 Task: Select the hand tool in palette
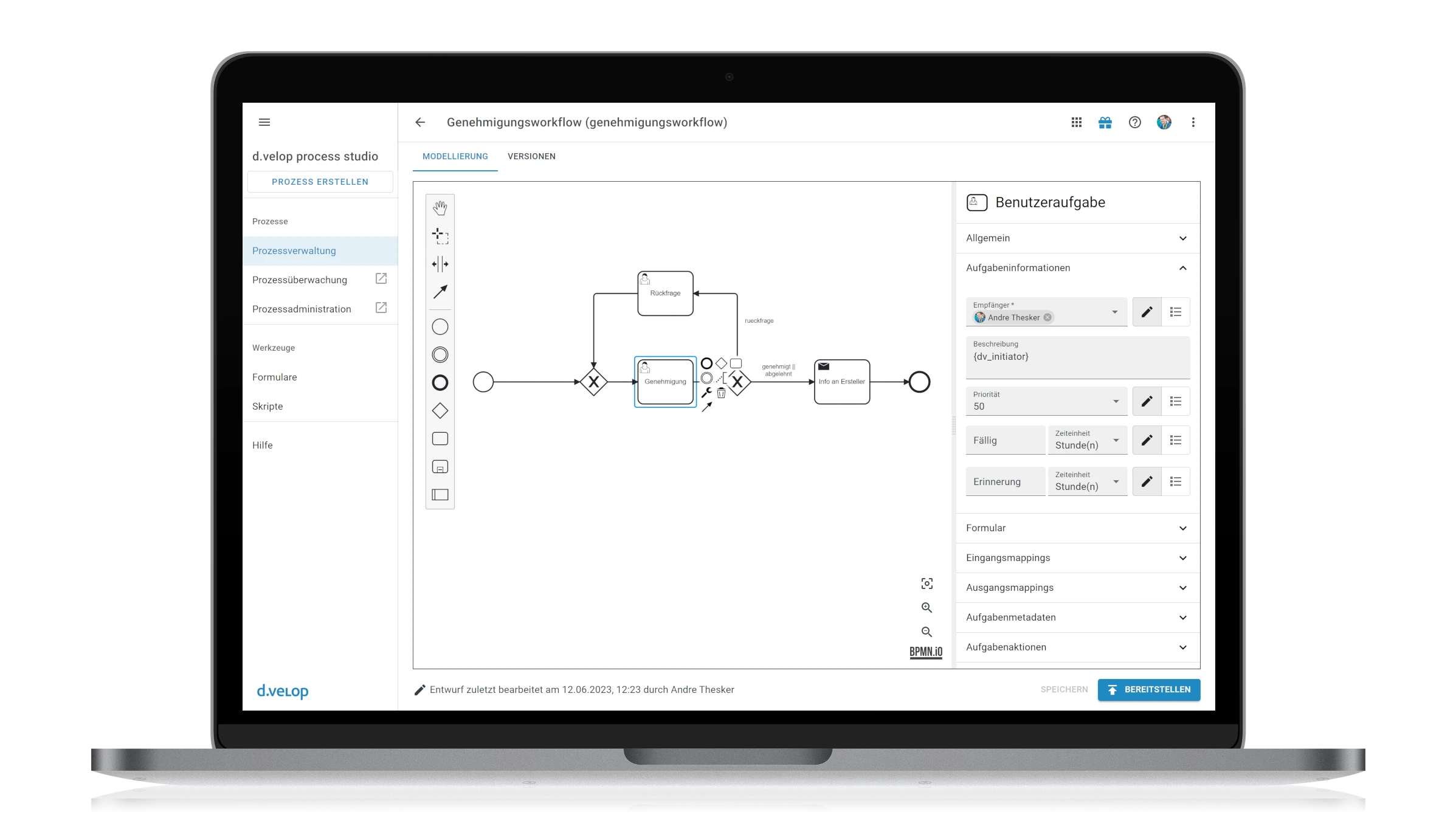(x=440, y=208)
